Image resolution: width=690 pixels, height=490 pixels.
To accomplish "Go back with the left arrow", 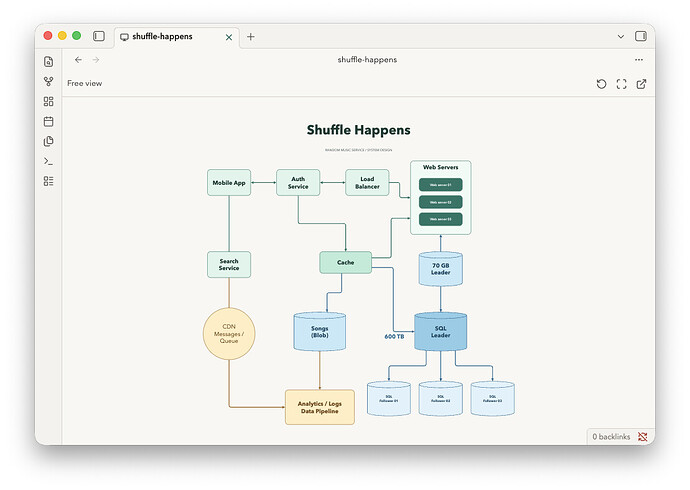I will (78, 60).
